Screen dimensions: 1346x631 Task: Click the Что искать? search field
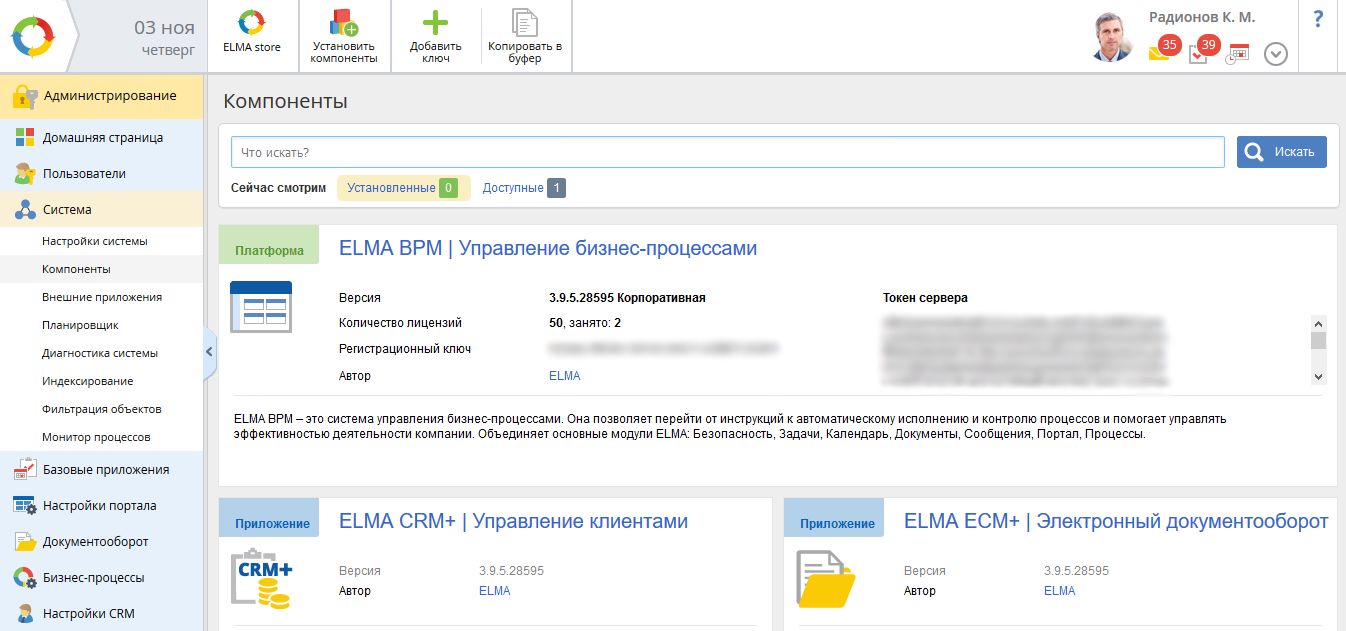(x=728, y=152)
